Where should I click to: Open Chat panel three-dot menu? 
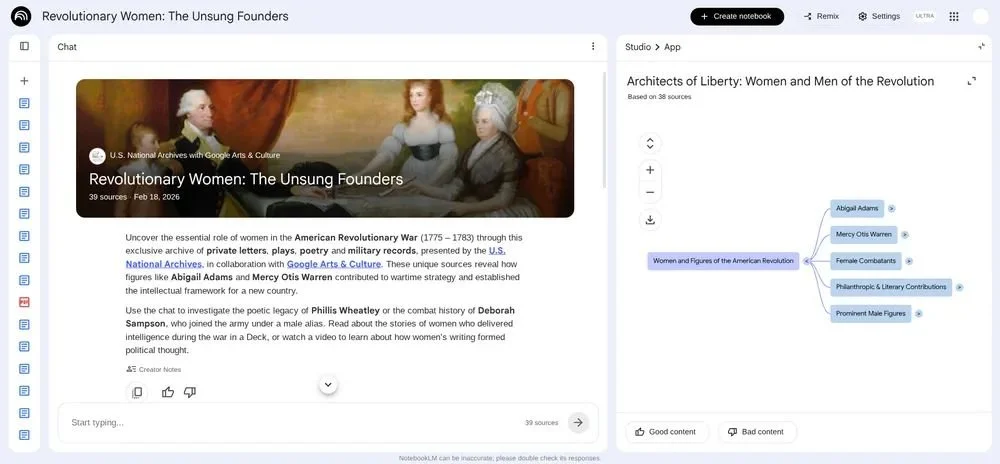592,46
